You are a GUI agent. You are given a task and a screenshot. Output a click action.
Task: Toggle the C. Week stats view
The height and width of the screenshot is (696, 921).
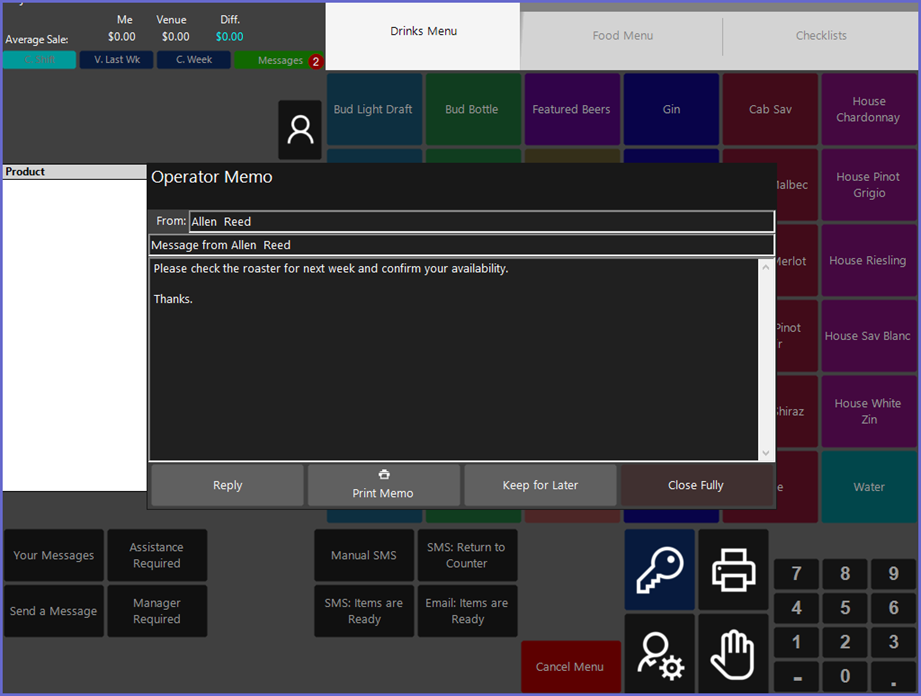[x=194, y=60]
